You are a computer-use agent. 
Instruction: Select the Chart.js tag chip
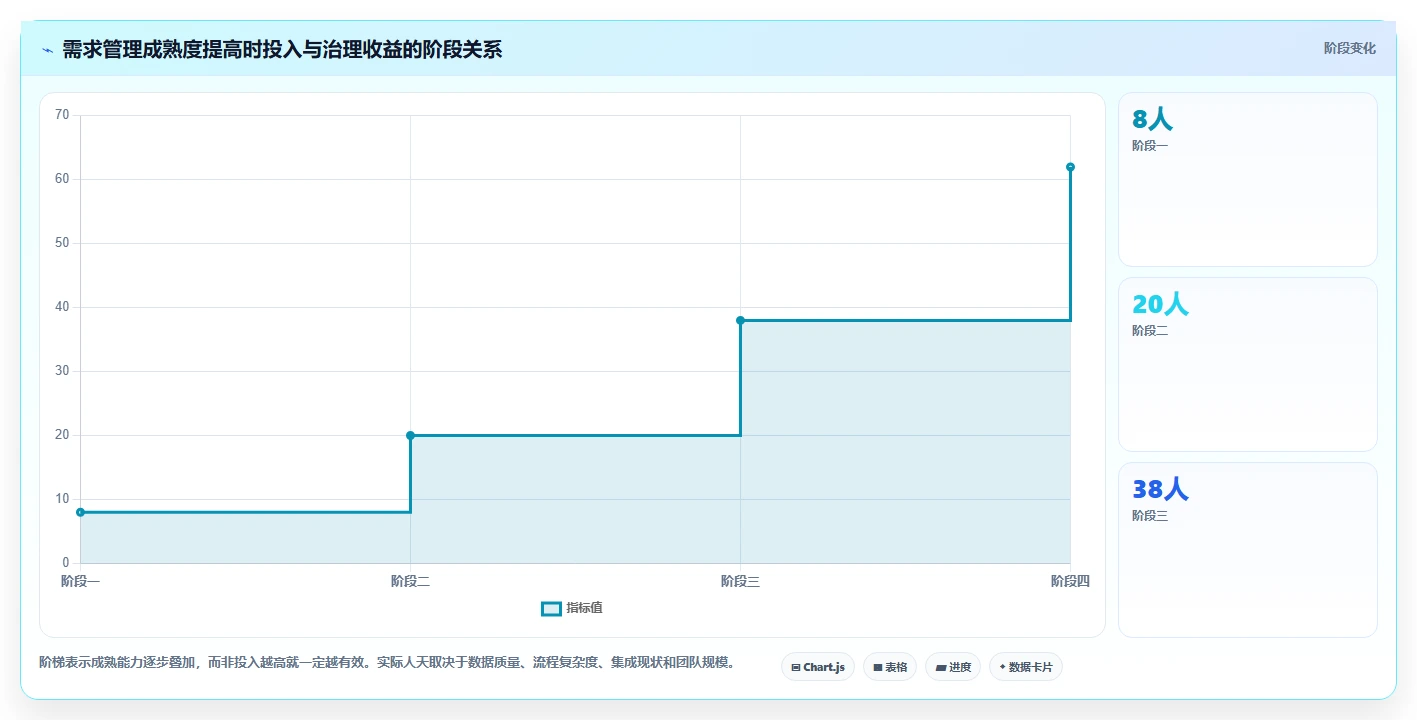pyautogui.click(x=817, y=667)
